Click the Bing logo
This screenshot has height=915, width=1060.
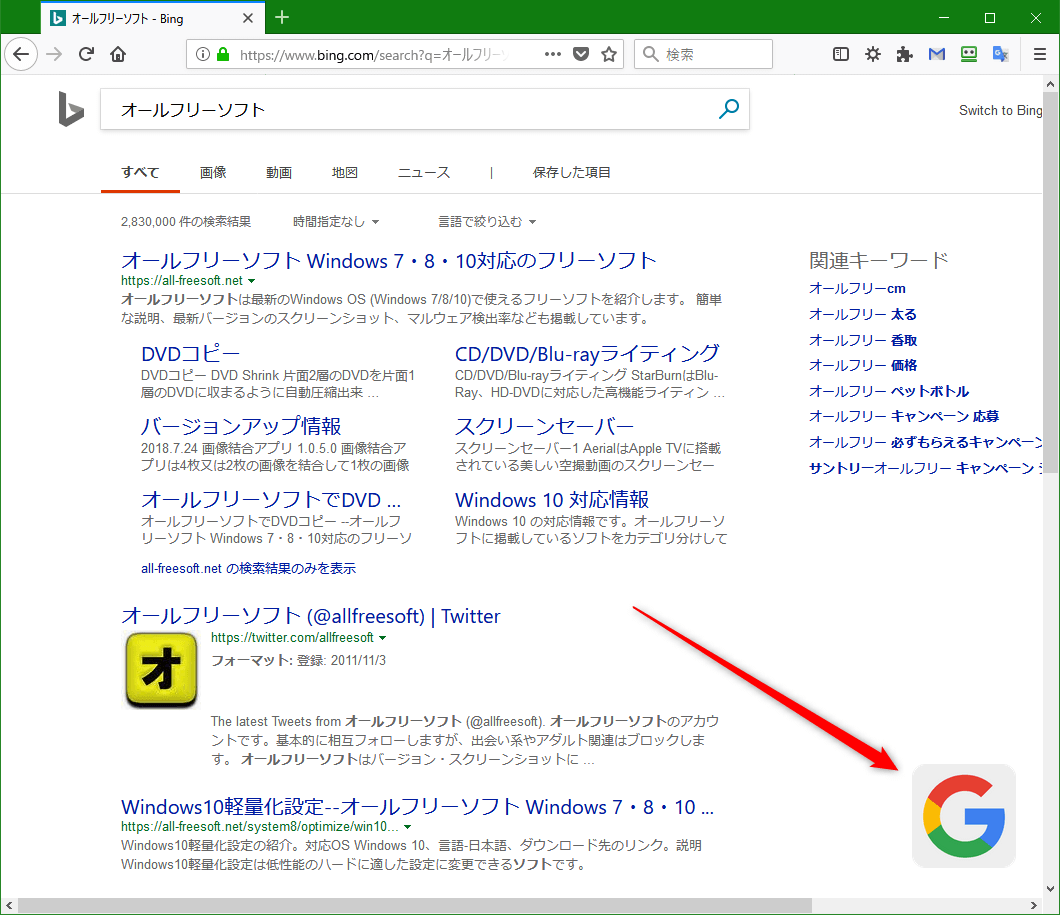tap(71, 109)
